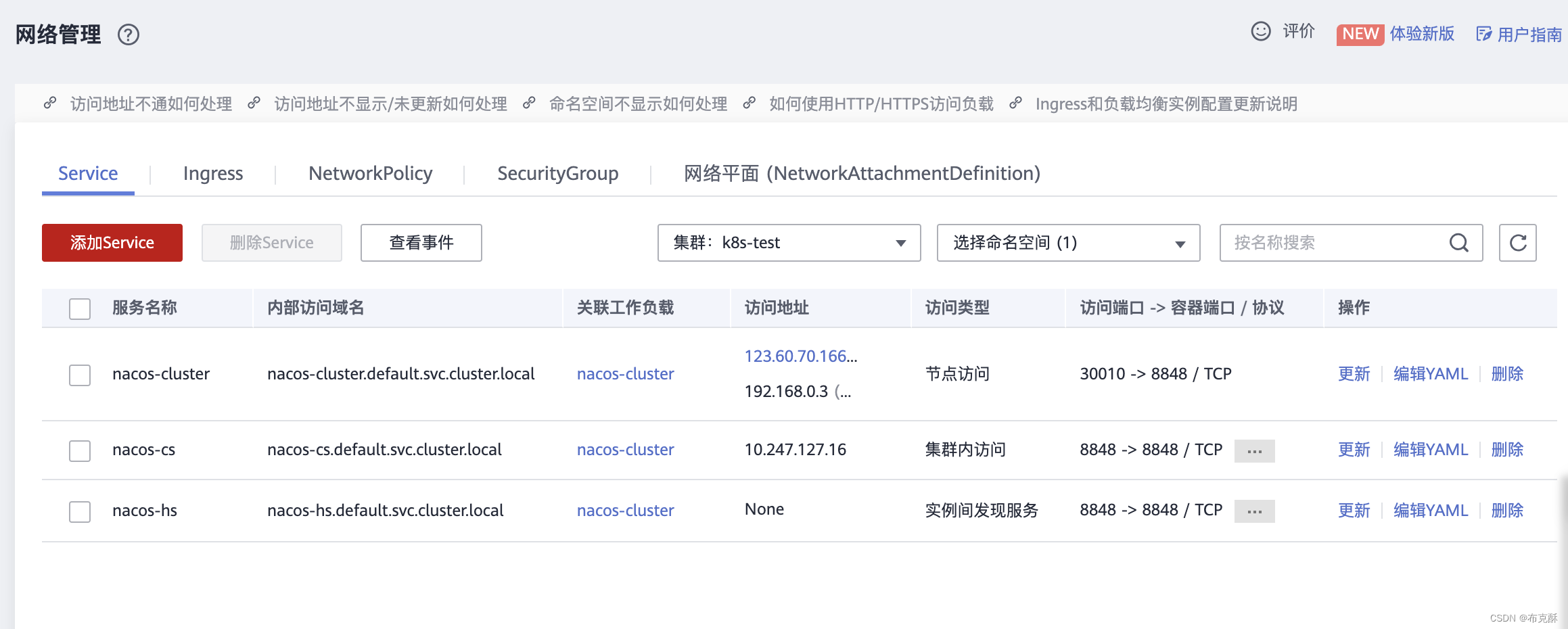Click chain icon before Ingress和负载均衡实例配置更新说明
The width and height of the screenshot is (1568, 629).
click(1015, 103)
